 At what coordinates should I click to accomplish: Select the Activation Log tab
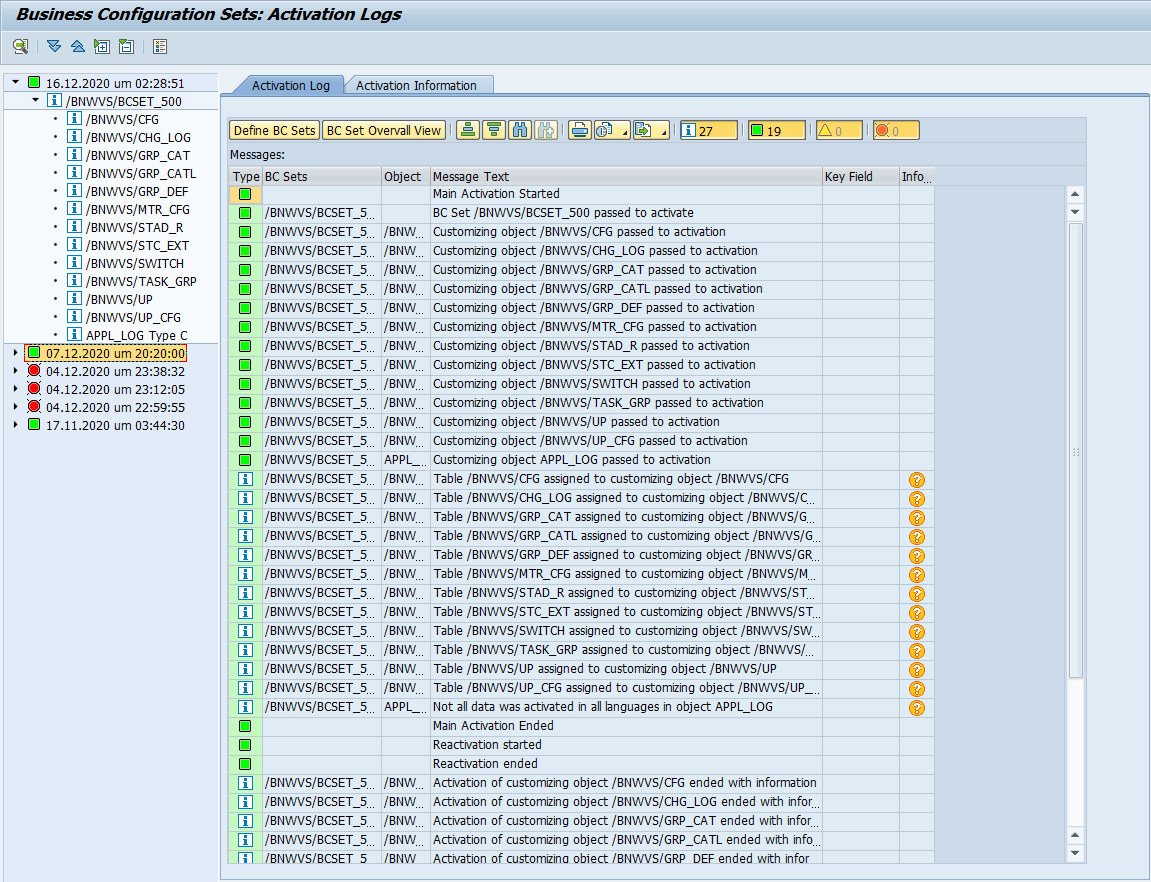(x=290, y=85)
